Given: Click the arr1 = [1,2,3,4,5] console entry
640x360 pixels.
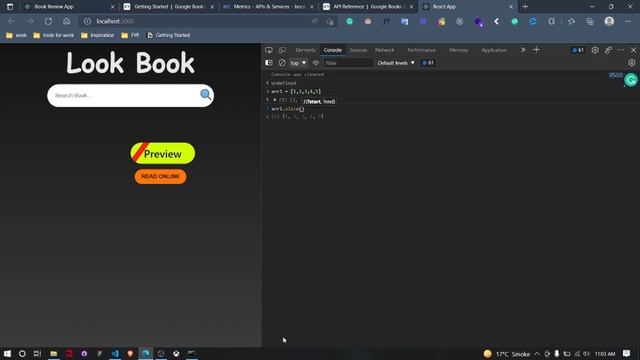Looking at the screenshot, I should click(x=296, y=91).
